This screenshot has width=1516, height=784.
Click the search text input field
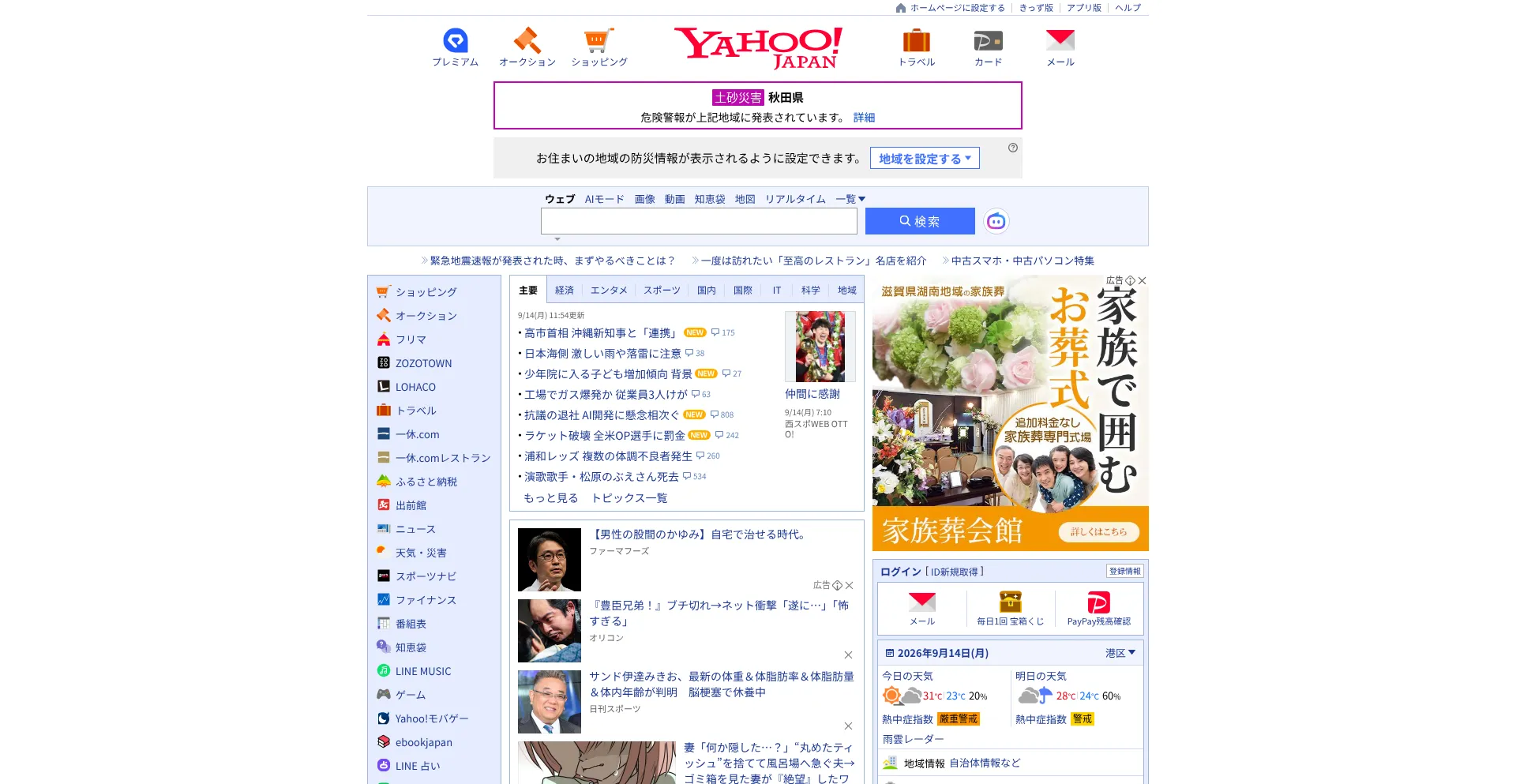tap(699, 221)
